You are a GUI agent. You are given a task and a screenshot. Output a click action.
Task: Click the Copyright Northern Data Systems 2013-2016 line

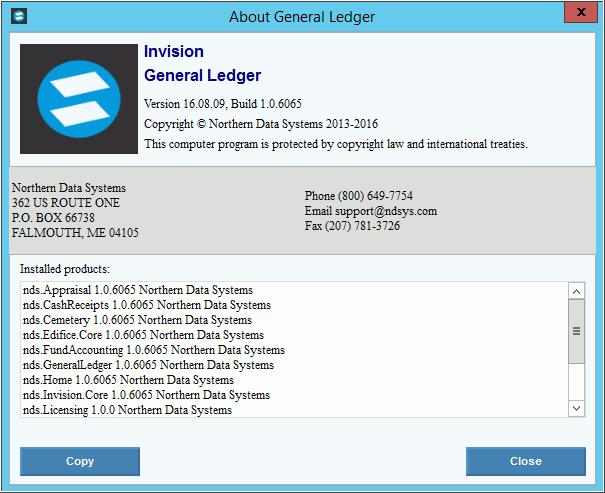[261, 124]
